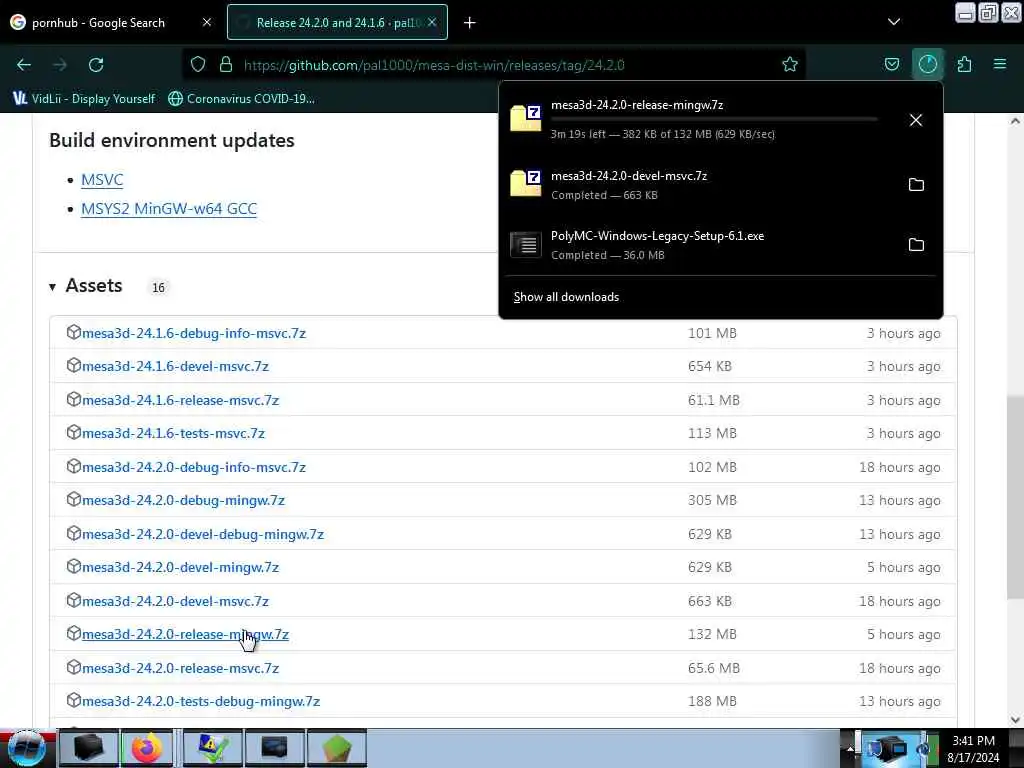This screenshot has width=1024, height=768.
Task: Save page to Pocket
Action: pos(891,65)
